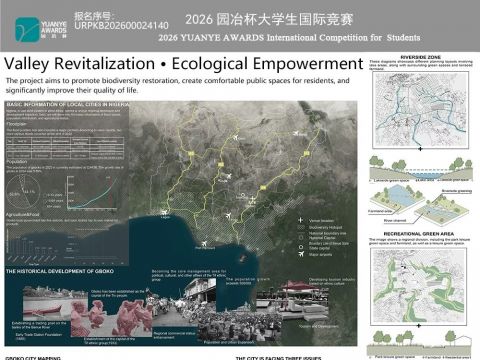Click the 'State capital' legend text

click(320, 248)
